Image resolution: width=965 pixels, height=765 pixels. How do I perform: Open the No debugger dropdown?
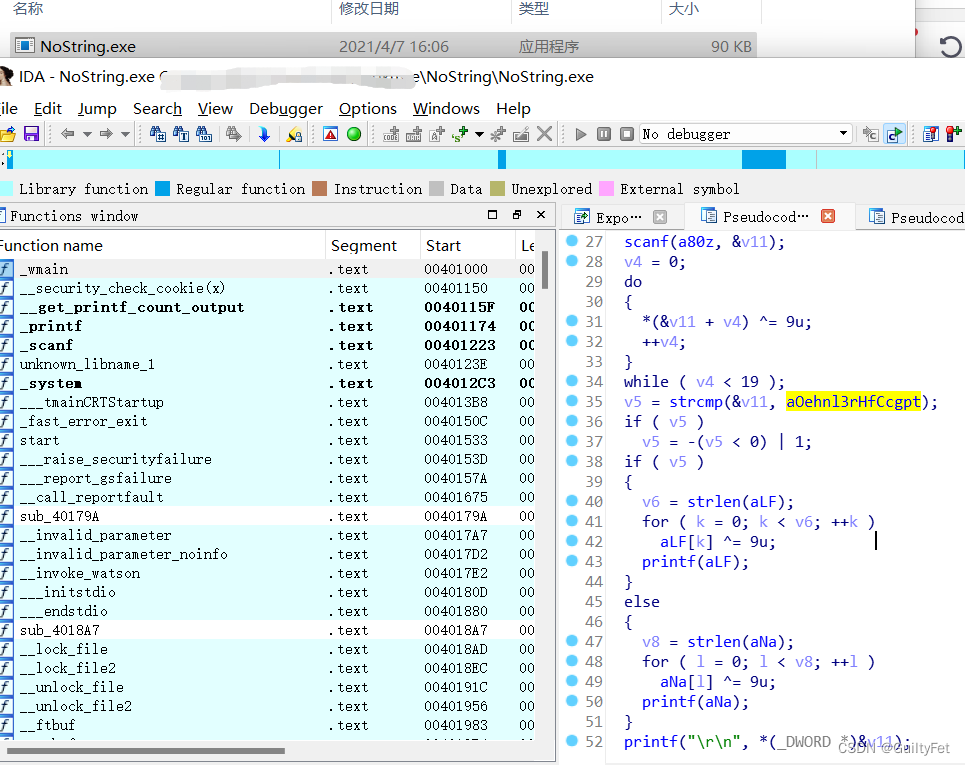[x=844, y=134]
